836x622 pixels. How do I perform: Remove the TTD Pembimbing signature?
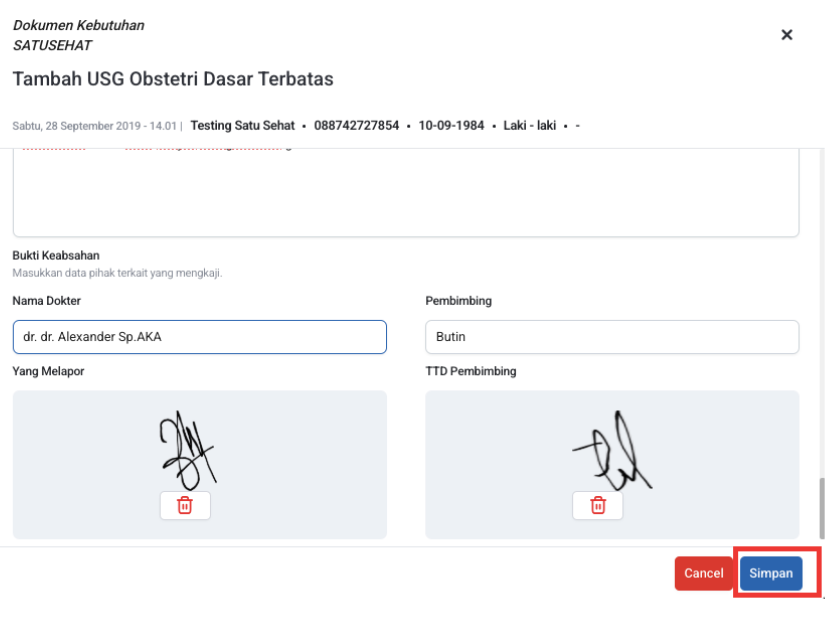pyautogui.click(x=597, y=505)
